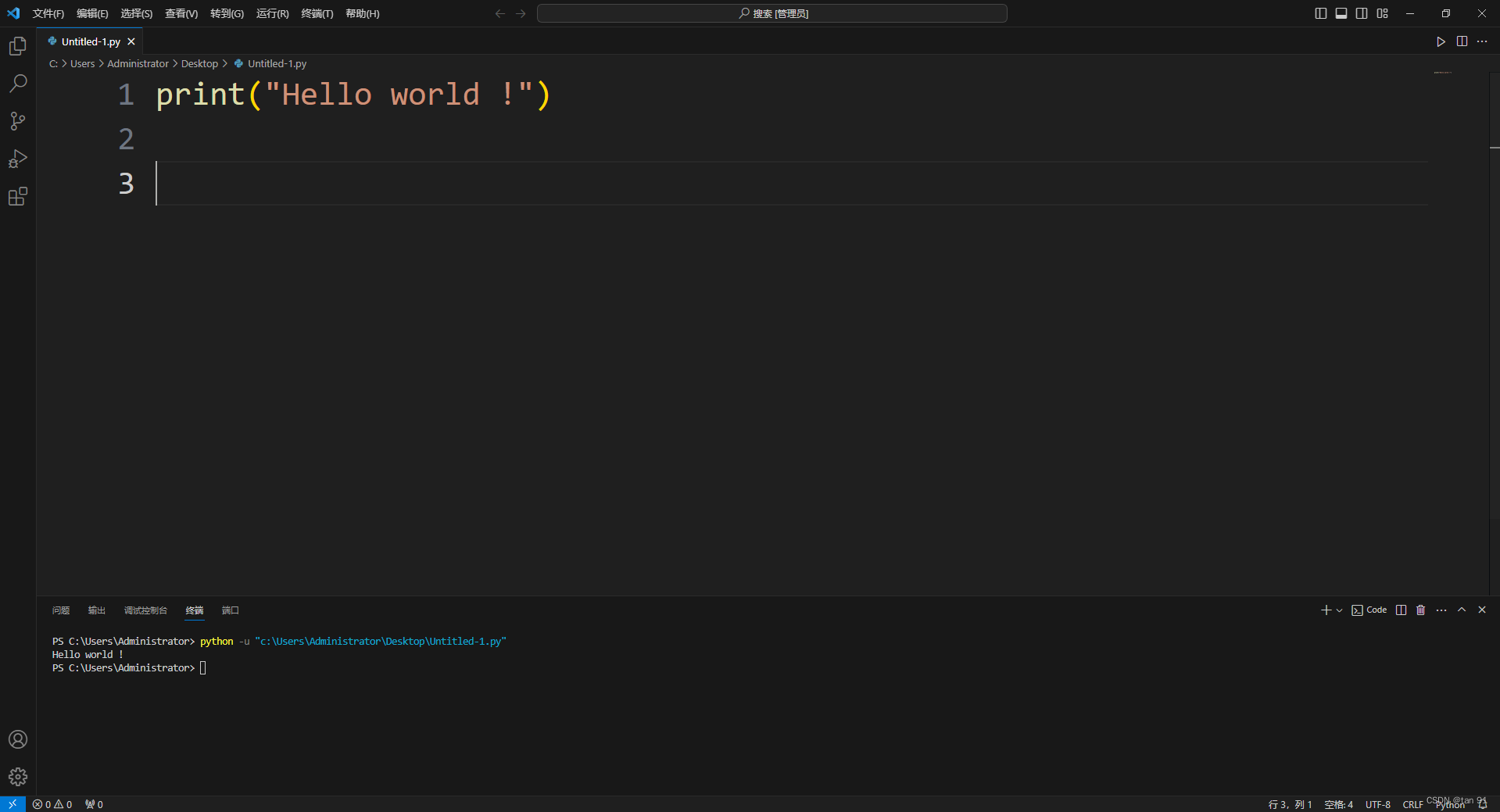The image size is (1500, 812).
Task: Select the Code terminal entry
Action: [x=1369, y=610]
